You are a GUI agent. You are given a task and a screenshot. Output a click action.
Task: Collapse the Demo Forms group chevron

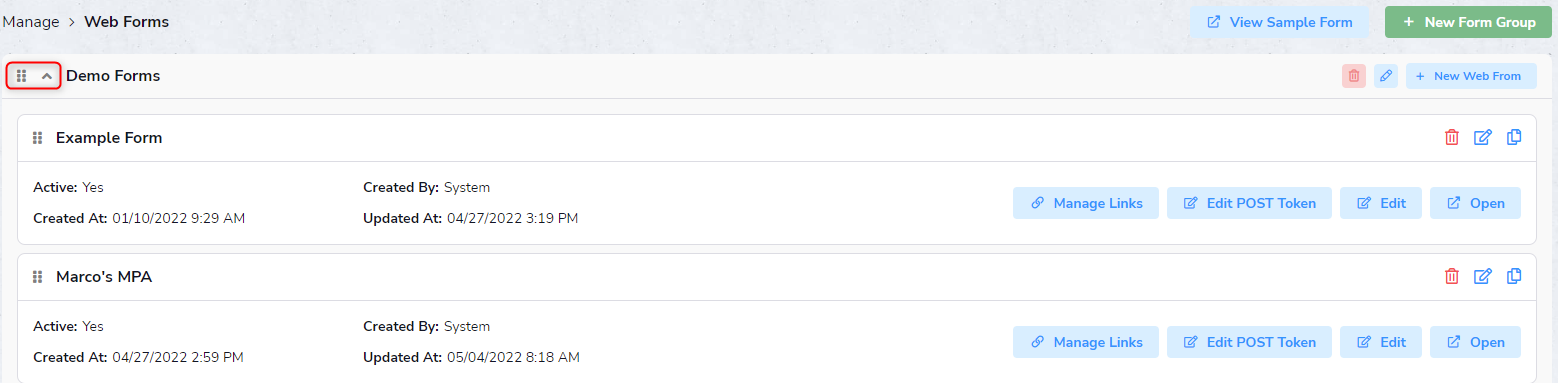(x=47, y=76)
